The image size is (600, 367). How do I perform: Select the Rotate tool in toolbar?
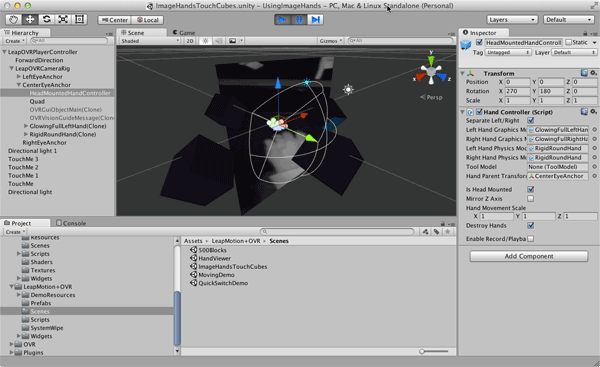click(x=46, y=20)
